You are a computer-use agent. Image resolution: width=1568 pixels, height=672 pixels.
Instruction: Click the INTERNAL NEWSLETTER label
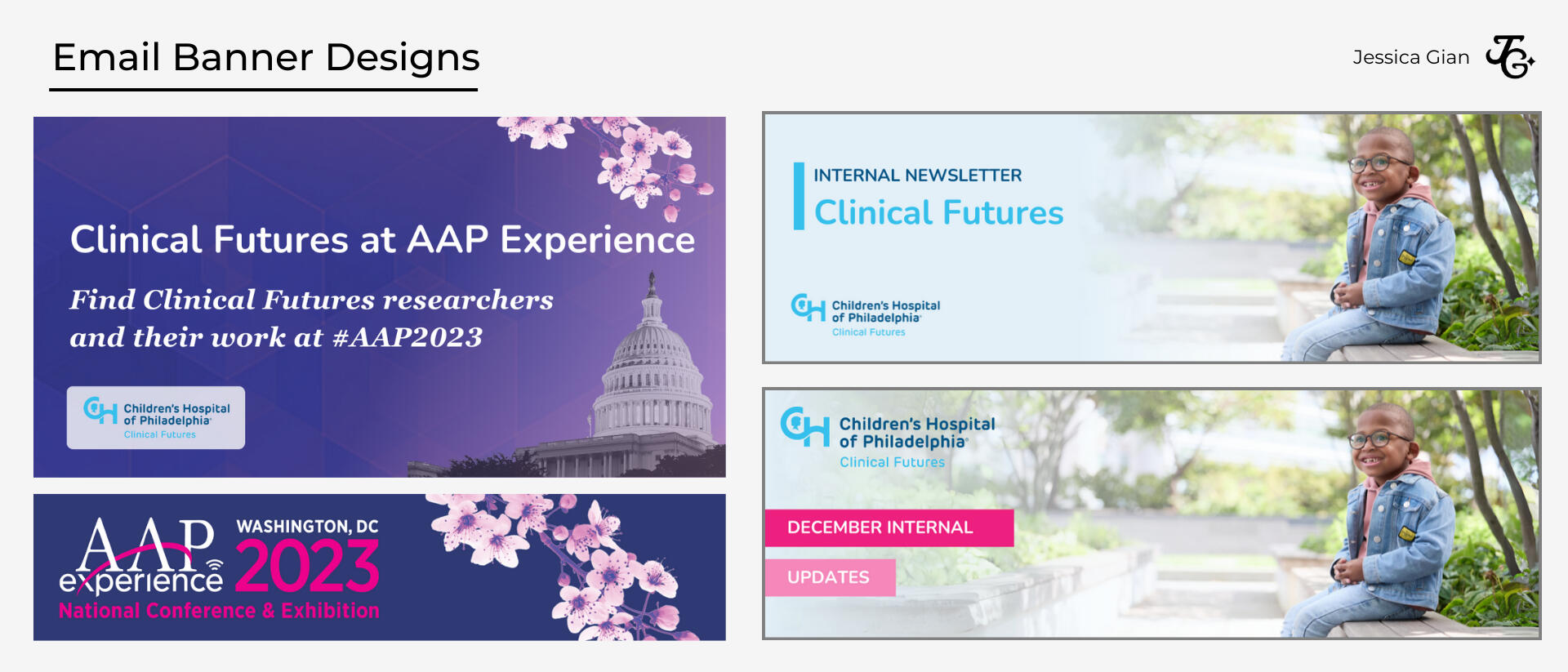pos(917,176)
